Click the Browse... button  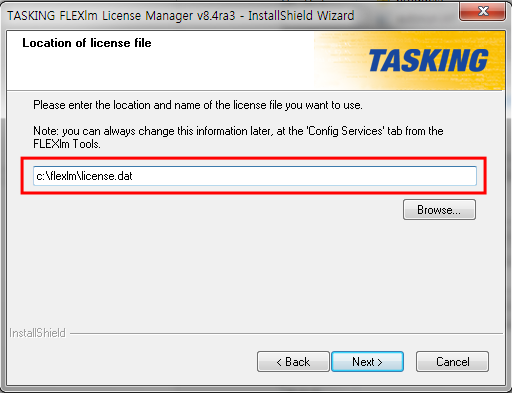pos(439,210)
